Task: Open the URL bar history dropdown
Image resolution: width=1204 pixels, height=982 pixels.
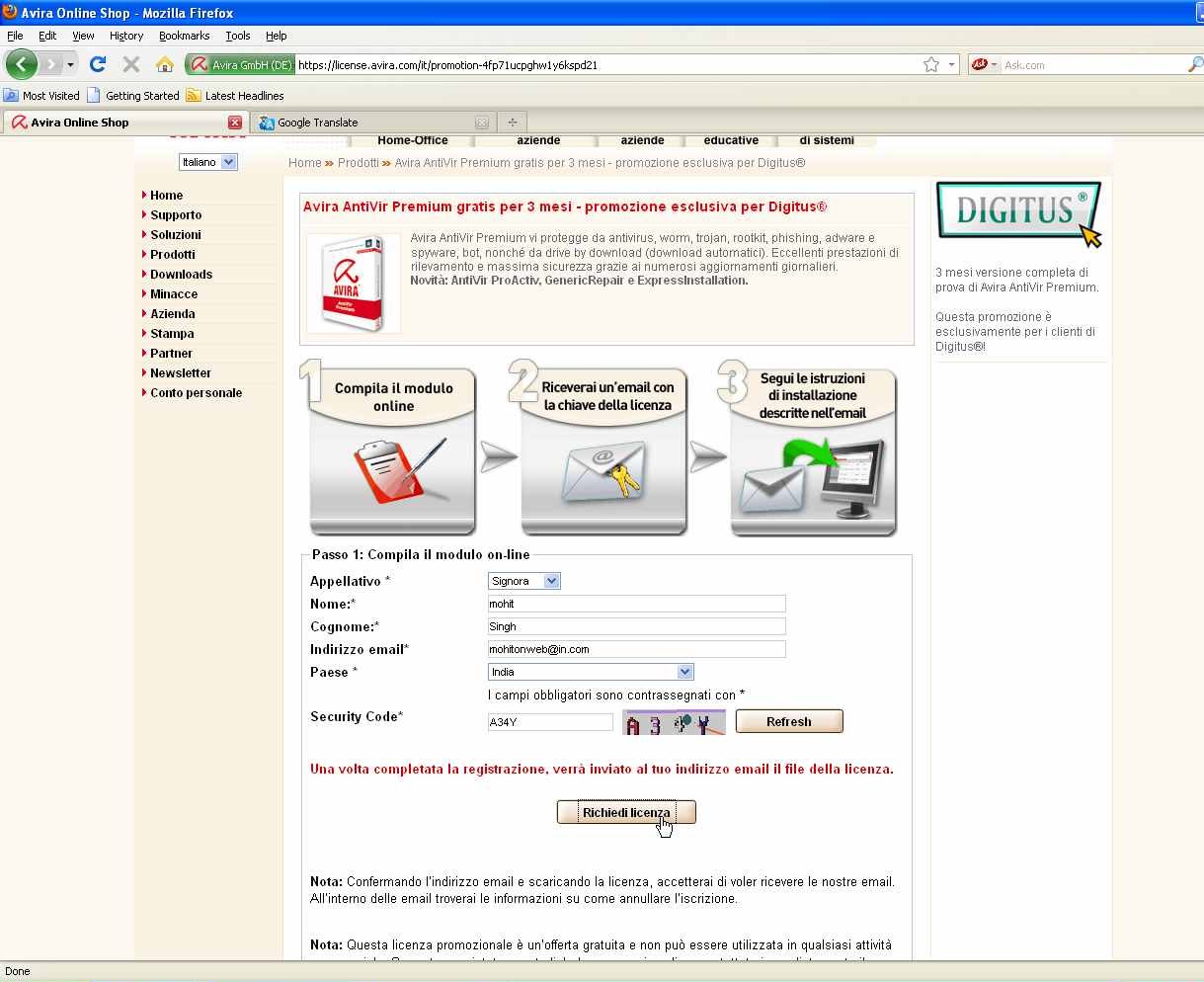Action: (x=952, y=65)
